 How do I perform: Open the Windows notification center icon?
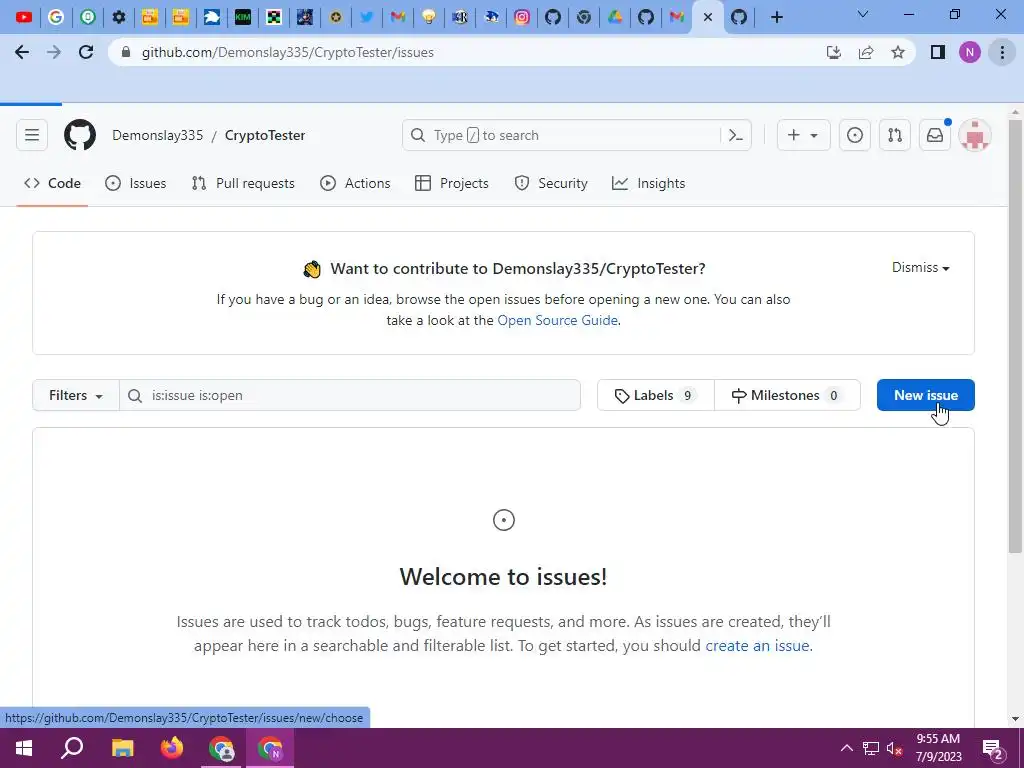pos(993,749)
